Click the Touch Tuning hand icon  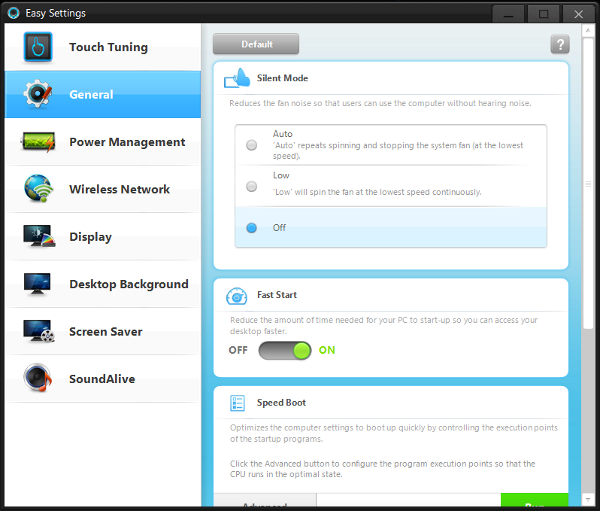click(38, 47)
